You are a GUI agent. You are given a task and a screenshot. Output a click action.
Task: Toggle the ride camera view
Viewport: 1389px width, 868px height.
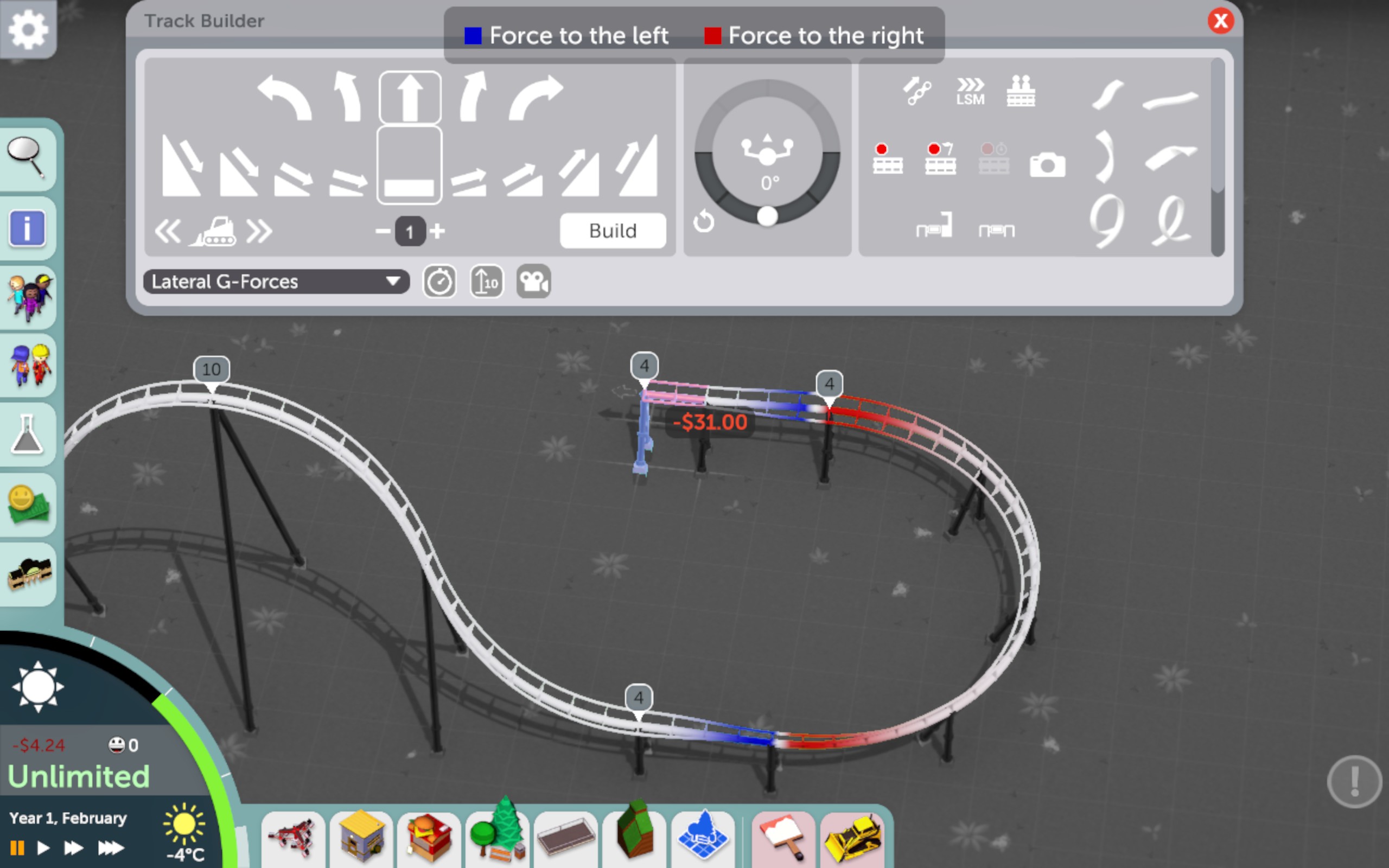(x=533, y=282)
